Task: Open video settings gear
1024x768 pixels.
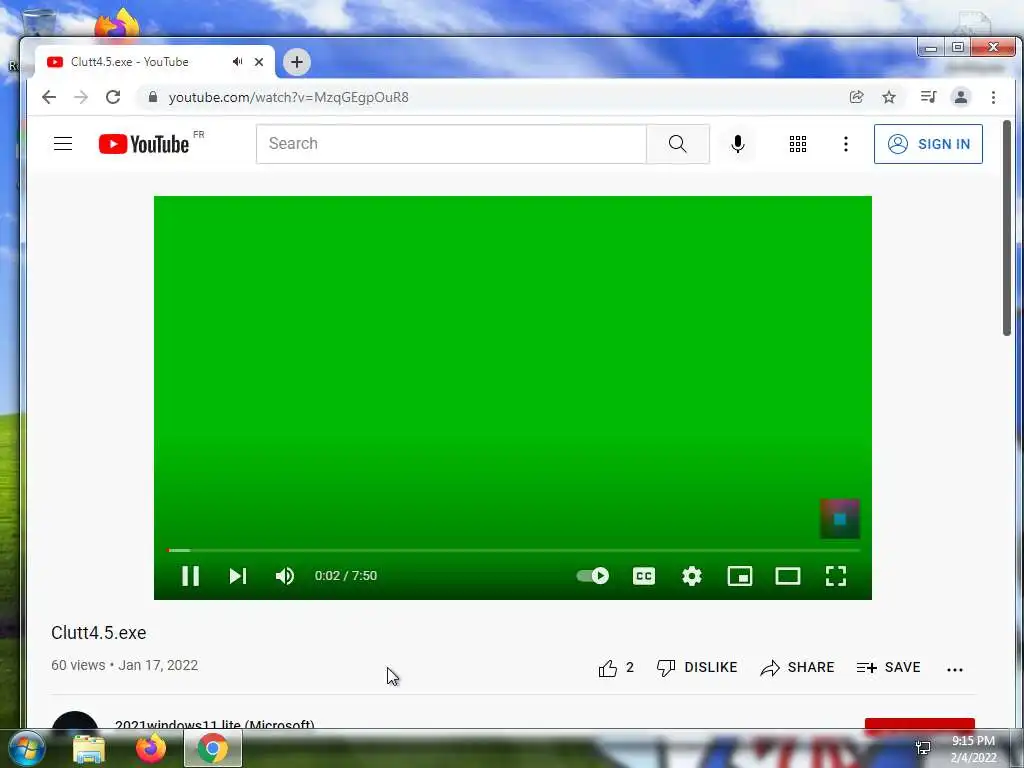Action: pyautogui.click(x=692, y=575)
